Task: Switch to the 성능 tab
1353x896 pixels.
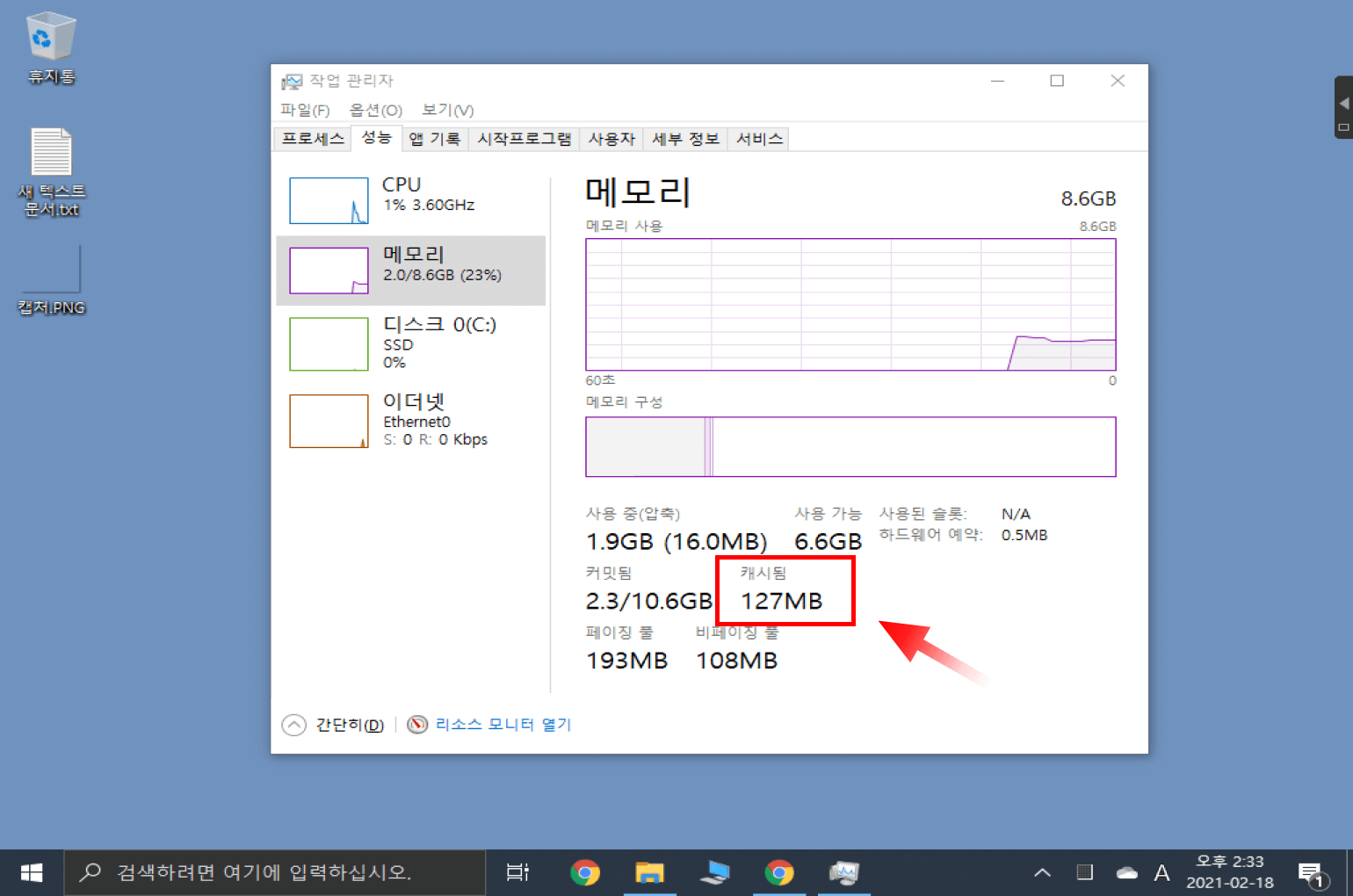Action: tap(377, 137)
